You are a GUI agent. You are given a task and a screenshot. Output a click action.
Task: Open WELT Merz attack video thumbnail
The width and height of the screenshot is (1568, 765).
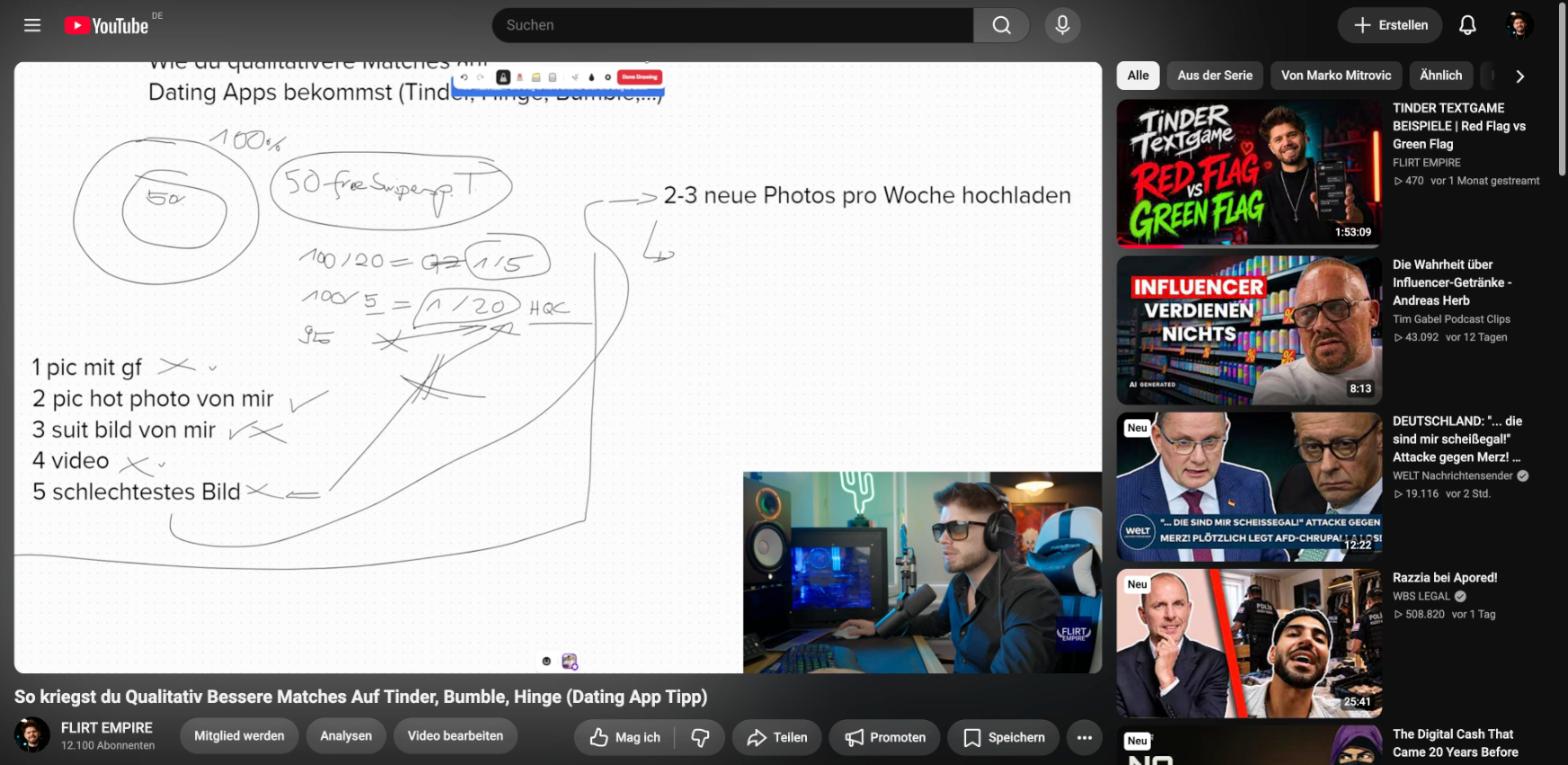tap(1249, 486)
